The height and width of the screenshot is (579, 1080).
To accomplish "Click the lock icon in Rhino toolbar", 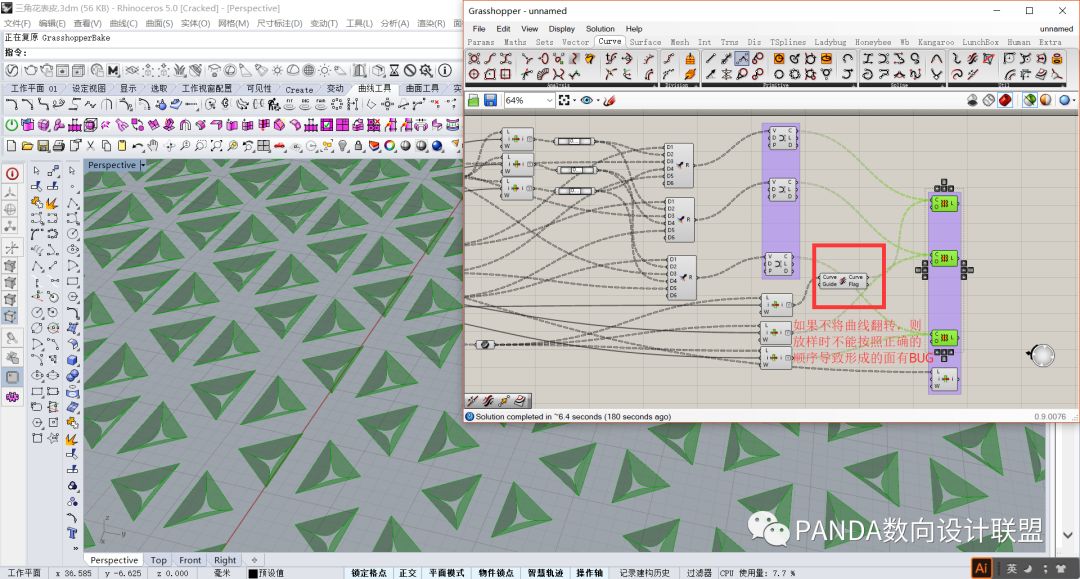I will [358, 146].
